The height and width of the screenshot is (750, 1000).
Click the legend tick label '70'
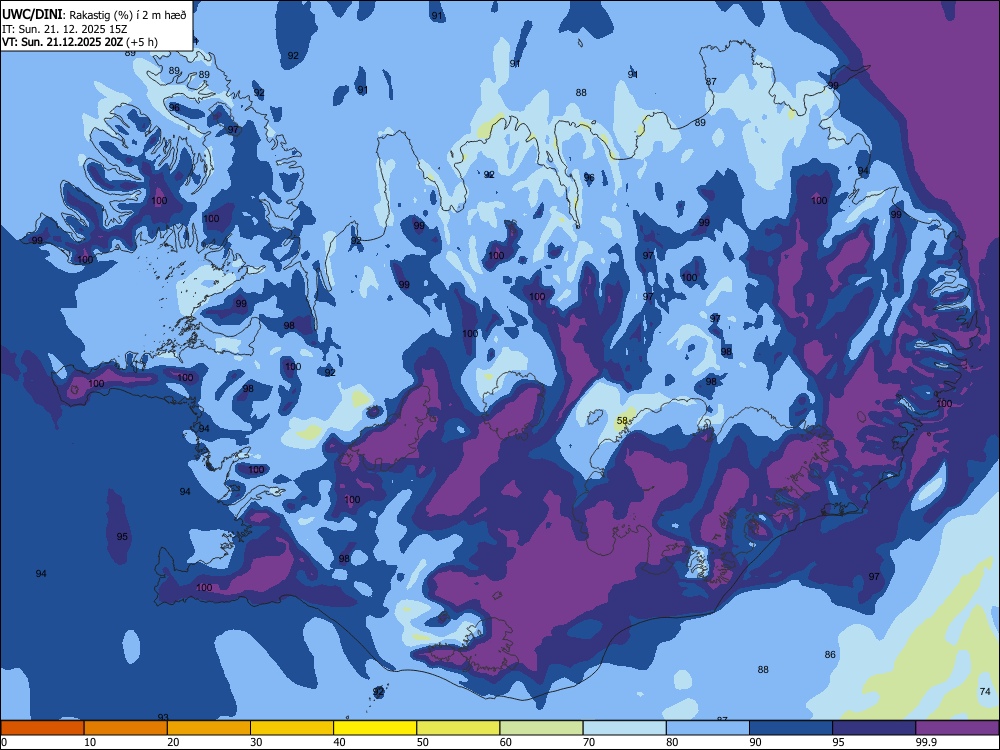589,742
